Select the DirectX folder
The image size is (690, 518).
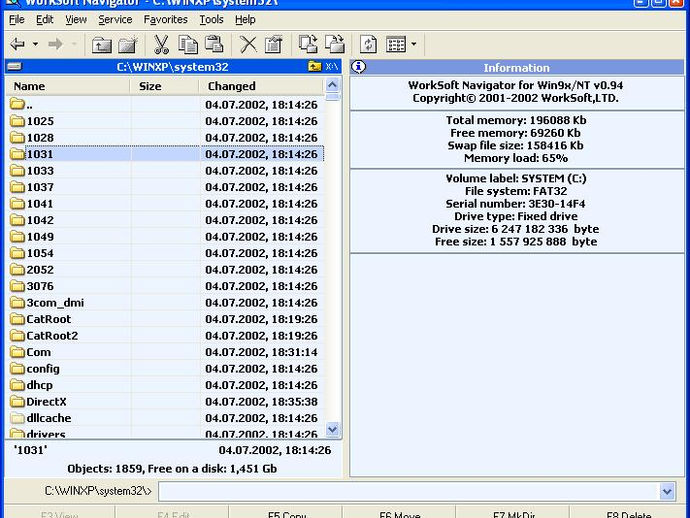(165, 402)
